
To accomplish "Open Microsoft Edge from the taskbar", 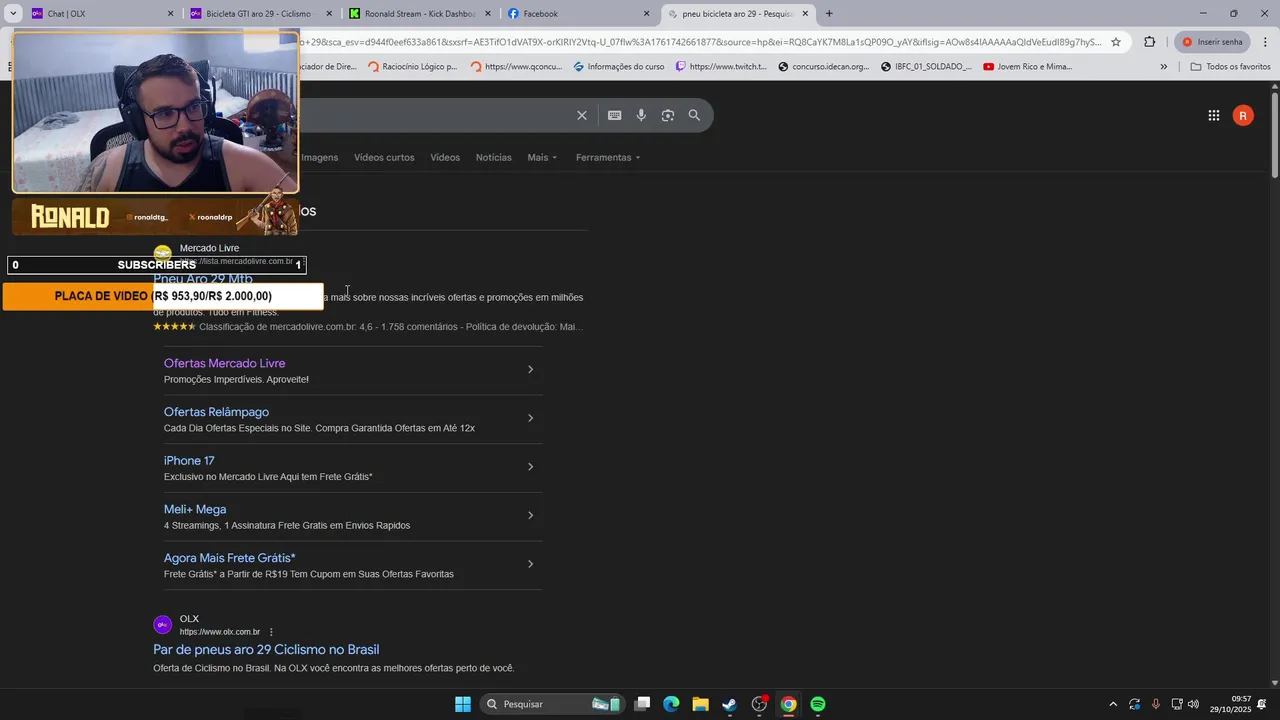I will [x=671, y=704].
